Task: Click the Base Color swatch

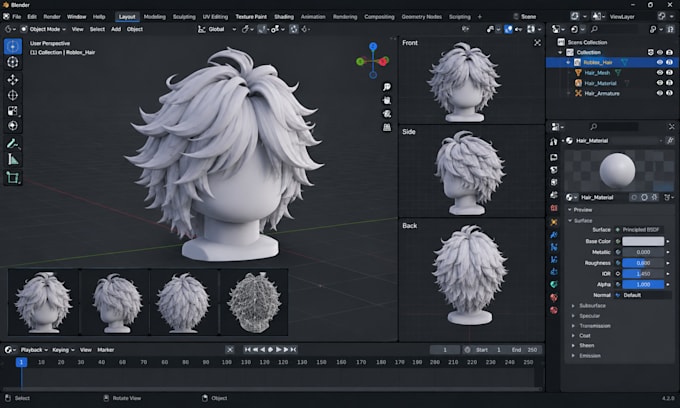Action: 643,241
